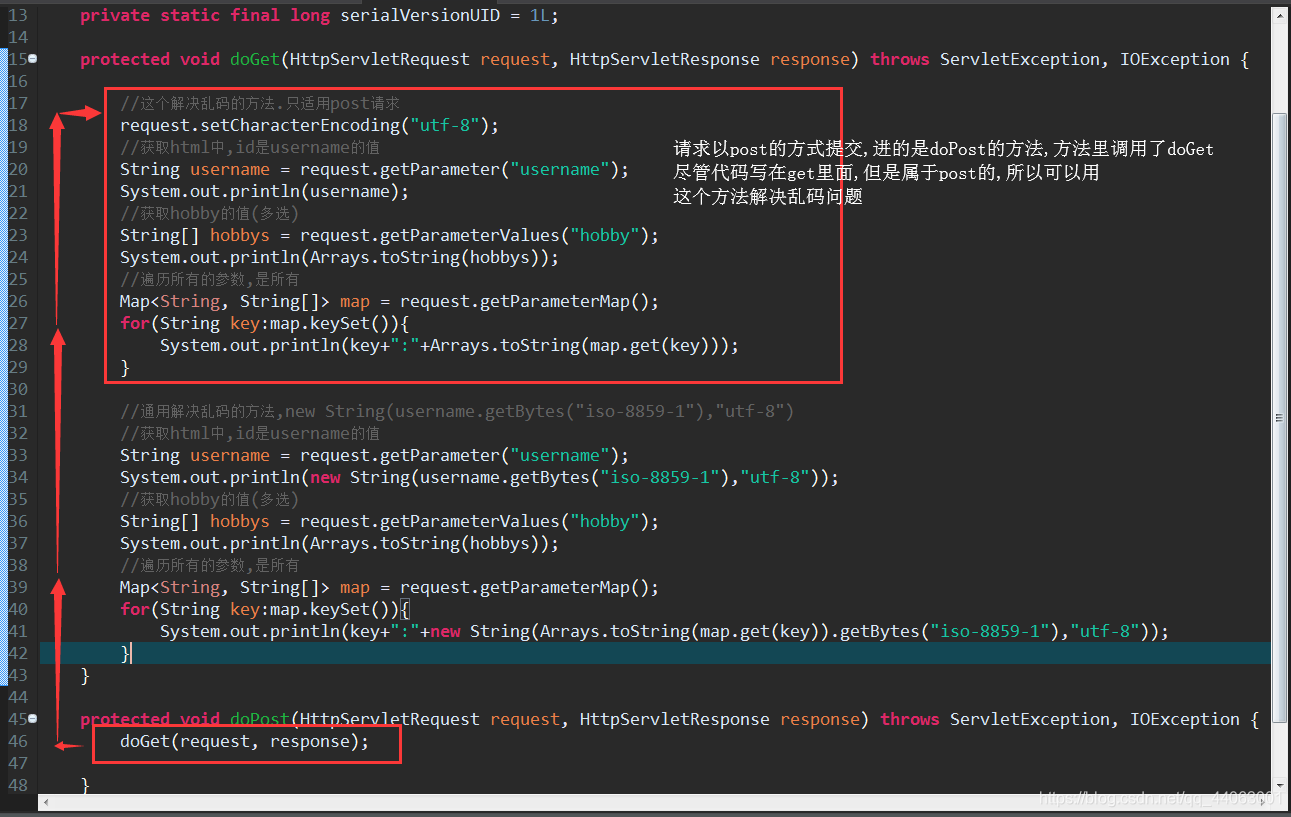Click line number 13 in the gutter
The height and width of the screenshot is (817, 1291).
[x=18, y=16]
